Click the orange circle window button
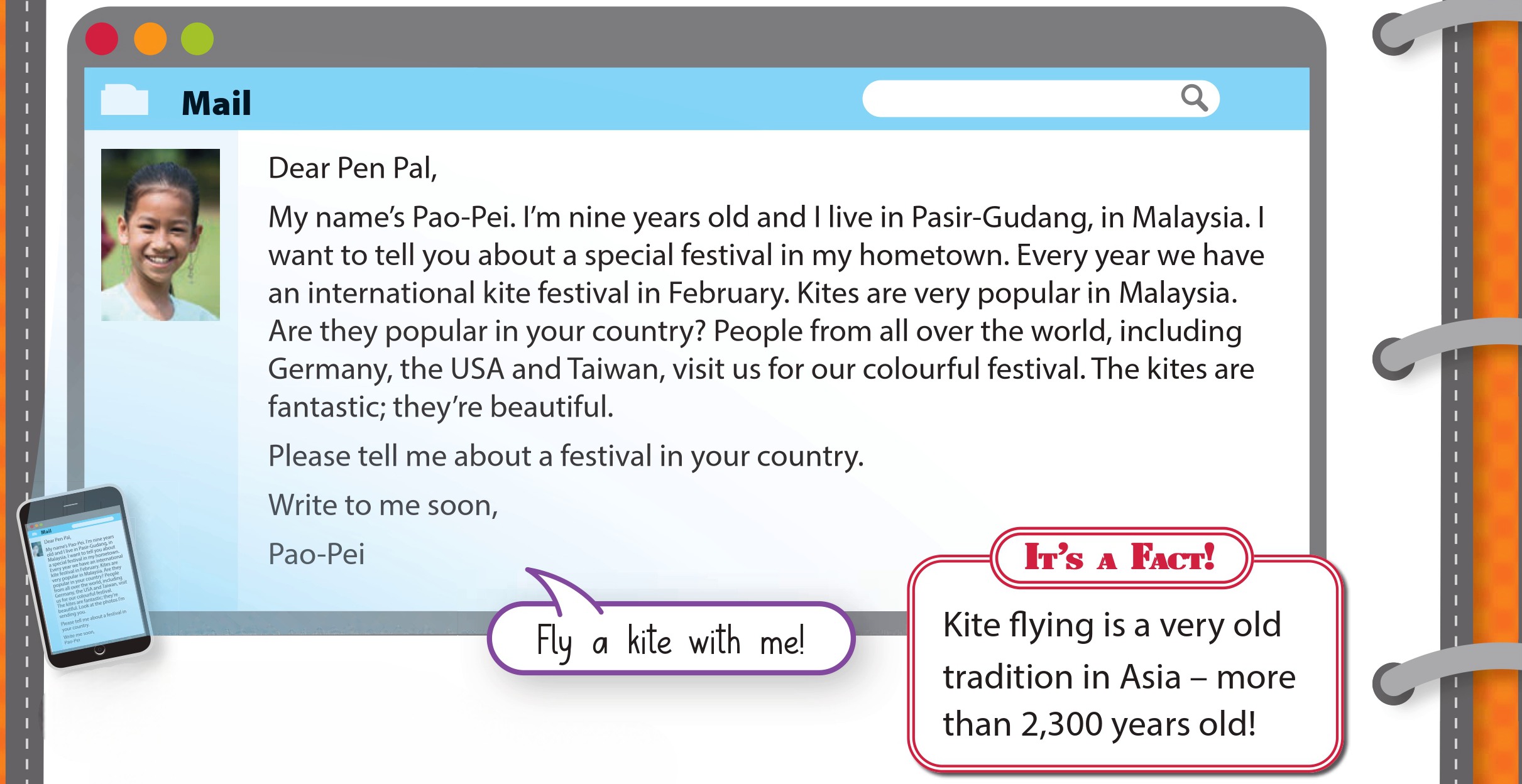Image resolution: width=1522 pixels, height=784 pixels. point(150,39)
